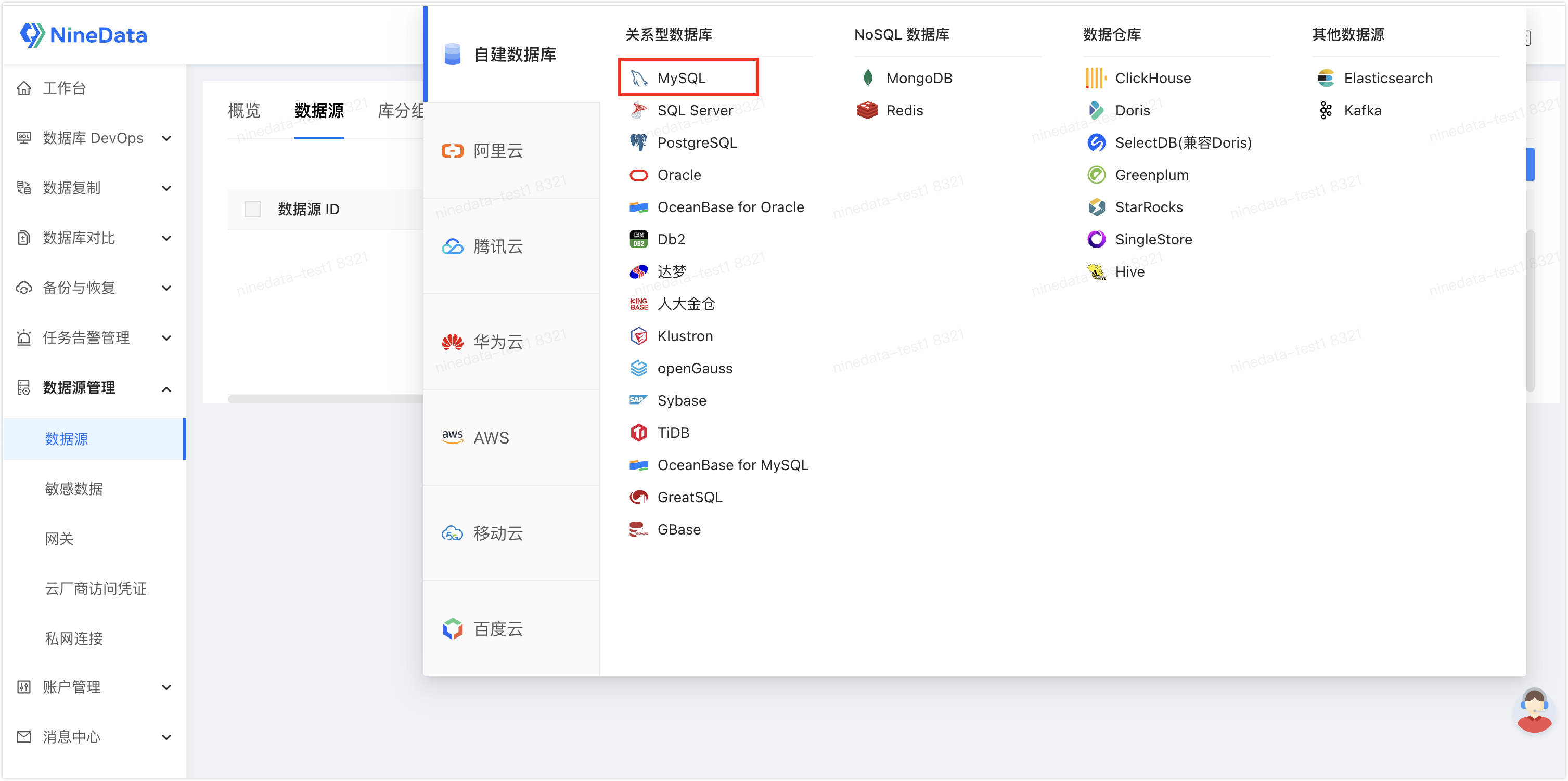
Task: Switch to the 概览 tab
Action: coord(244,111)
